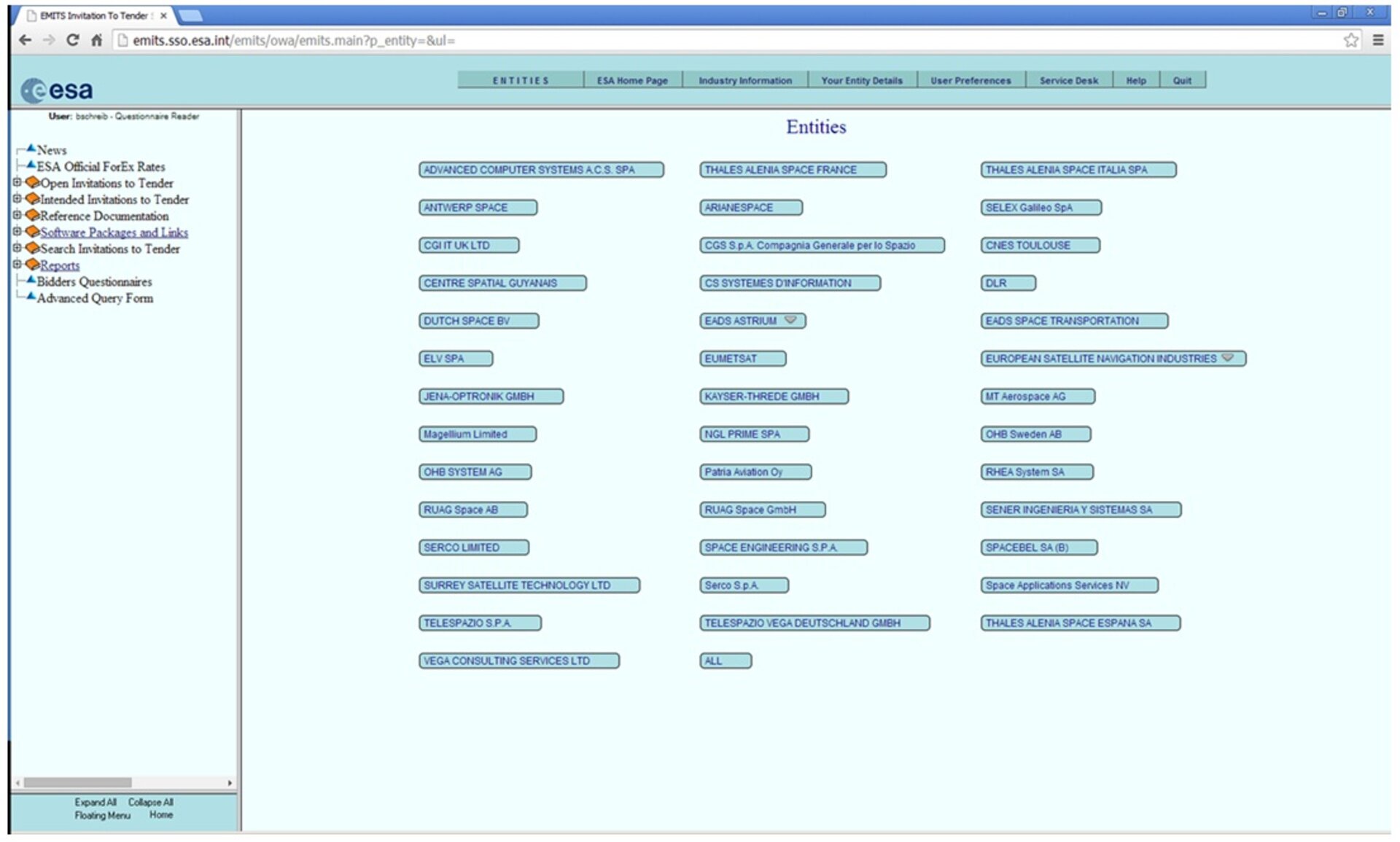Open Bidders Questionnaires tree item

tap(95, 281)
